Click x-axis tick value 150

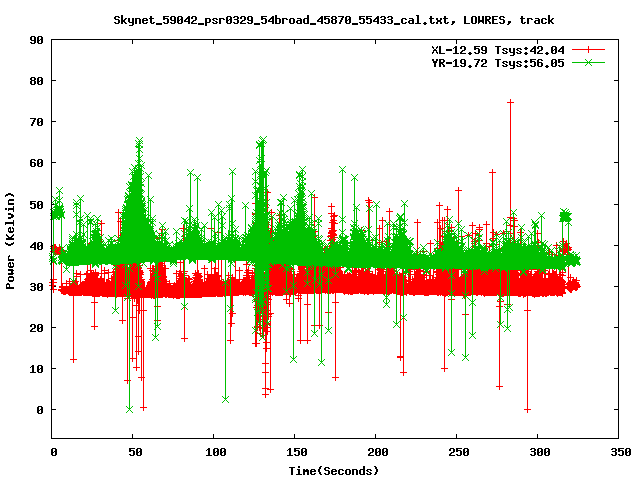[x=296, y=452]
